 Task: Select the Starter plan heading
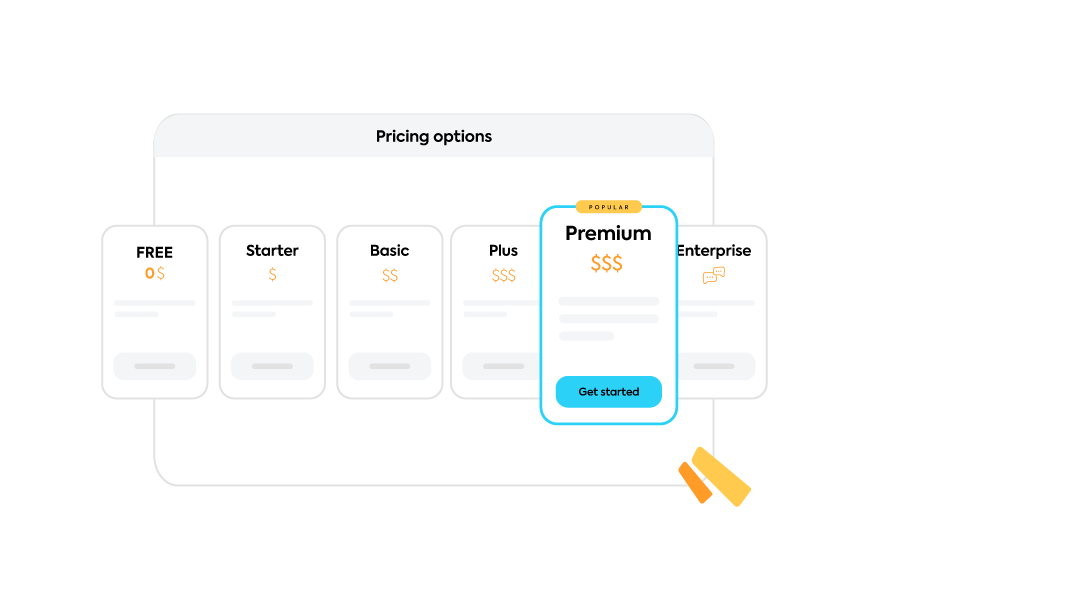click(272, 250)
